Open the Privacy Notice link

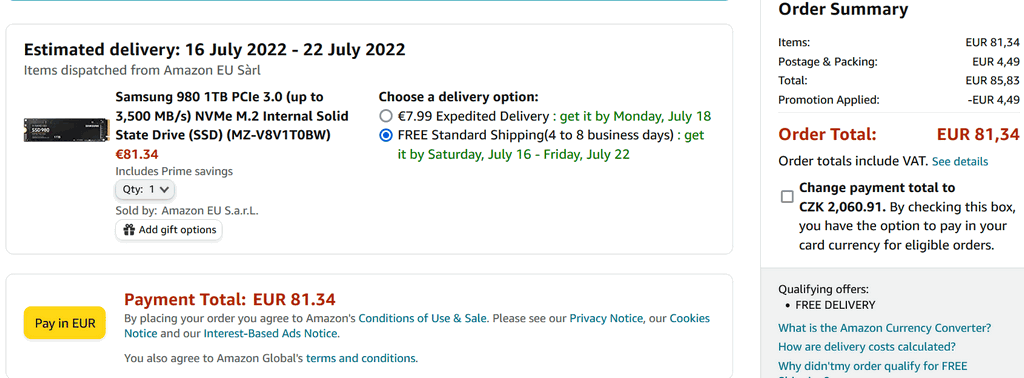coord(606,319)
